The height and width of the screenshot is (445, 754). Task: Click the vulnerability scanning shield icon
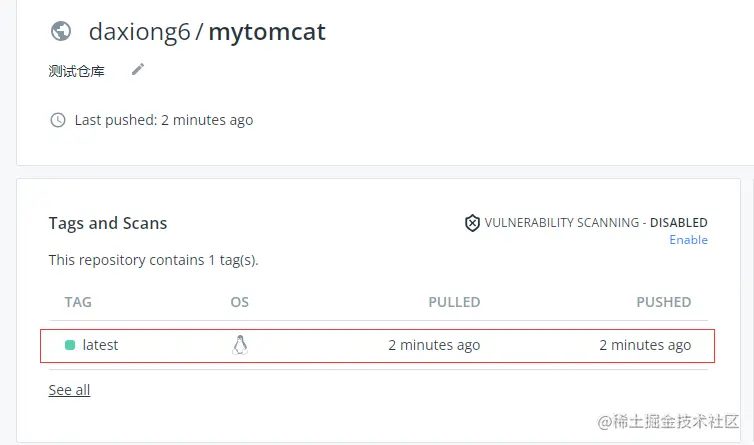tap(472, 223)
